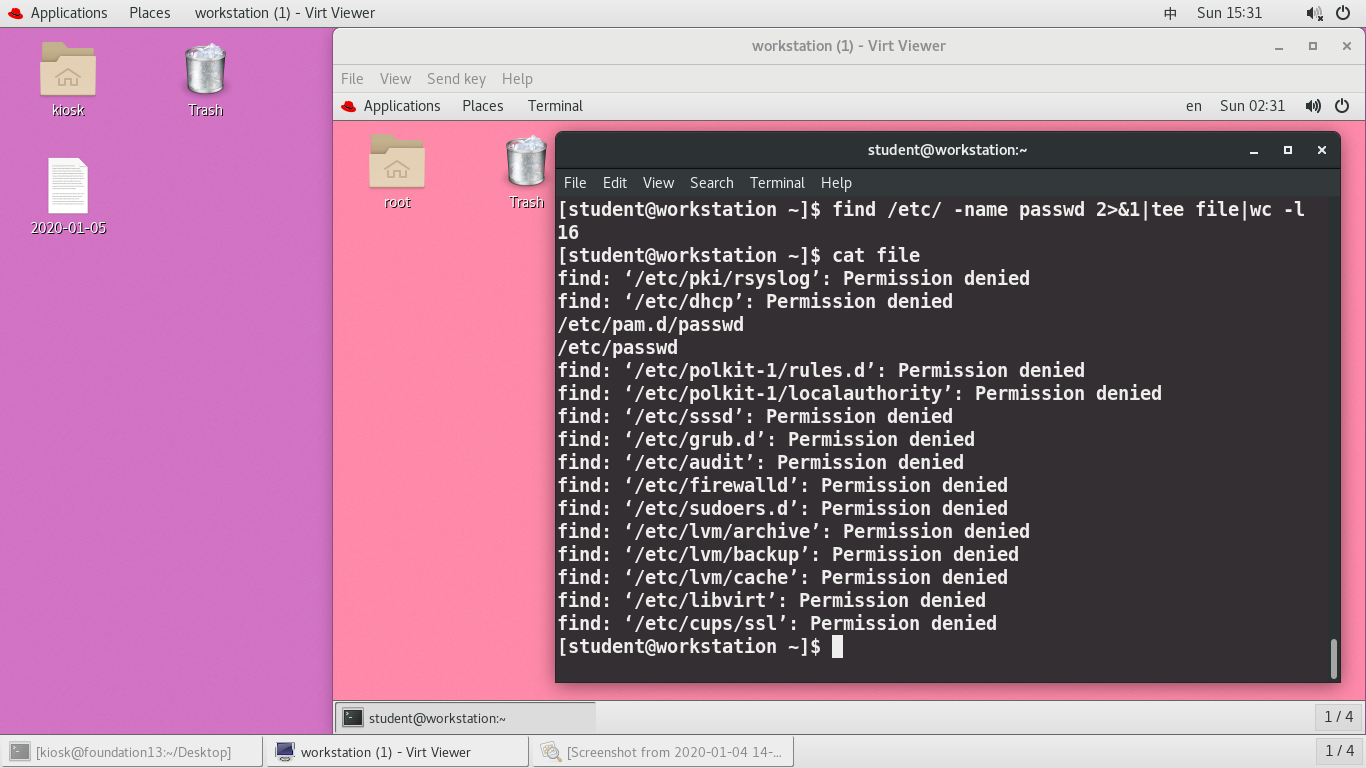Open terminal Search menu
Viewport: 1366px width, 768px height.
tap(711, 183)
